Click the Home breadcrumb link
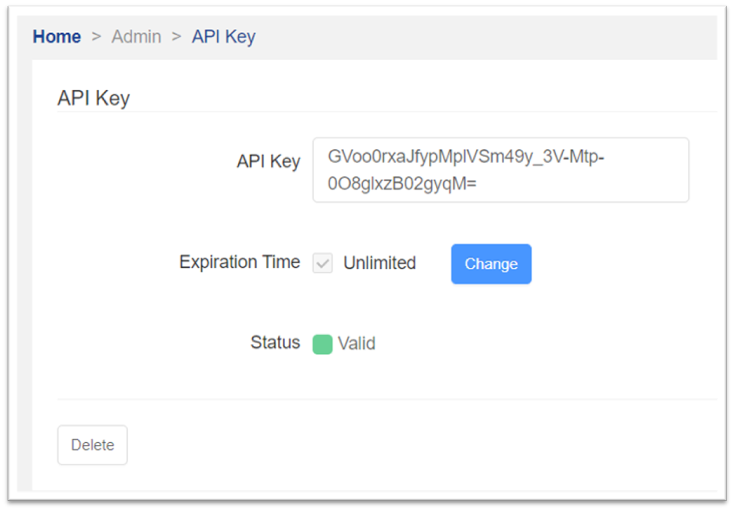The width and height of the screenshot is (734, 511). point(57,37)
